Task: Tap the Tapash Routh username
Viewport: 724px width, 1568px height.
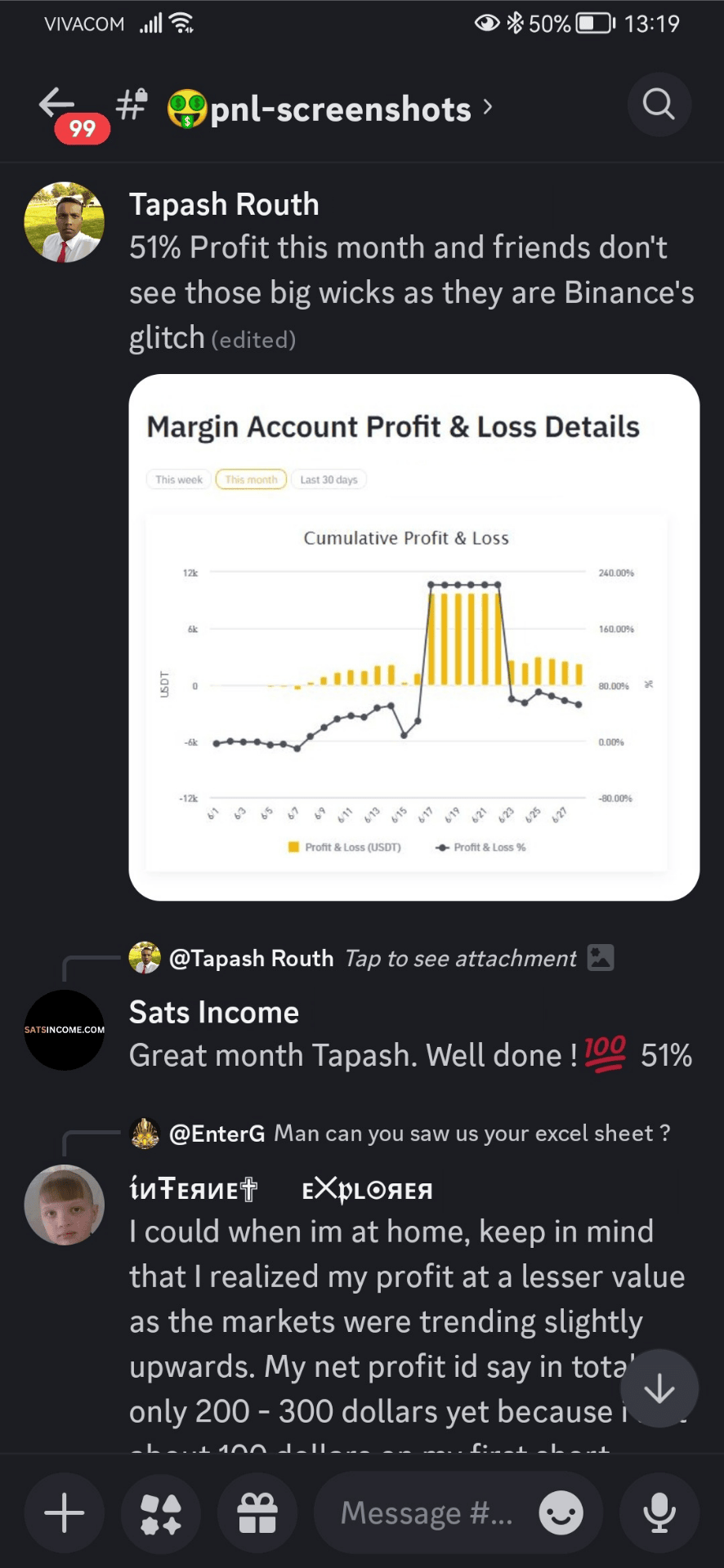Action: tap(224, 205)
